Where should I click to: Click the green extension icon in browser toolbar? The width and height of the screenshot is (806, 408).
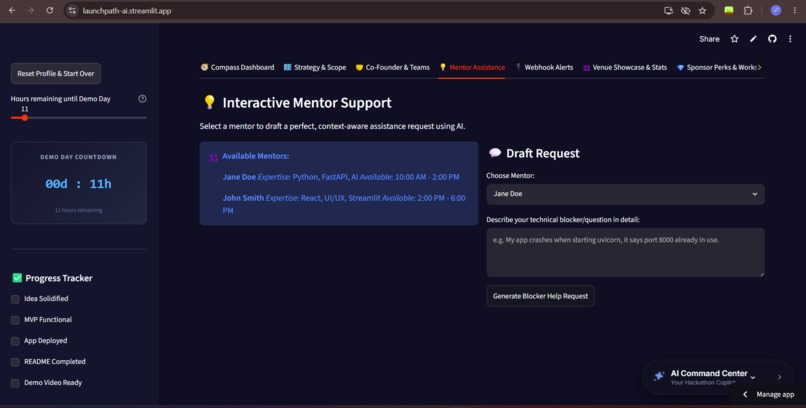[x=728, y=10]
